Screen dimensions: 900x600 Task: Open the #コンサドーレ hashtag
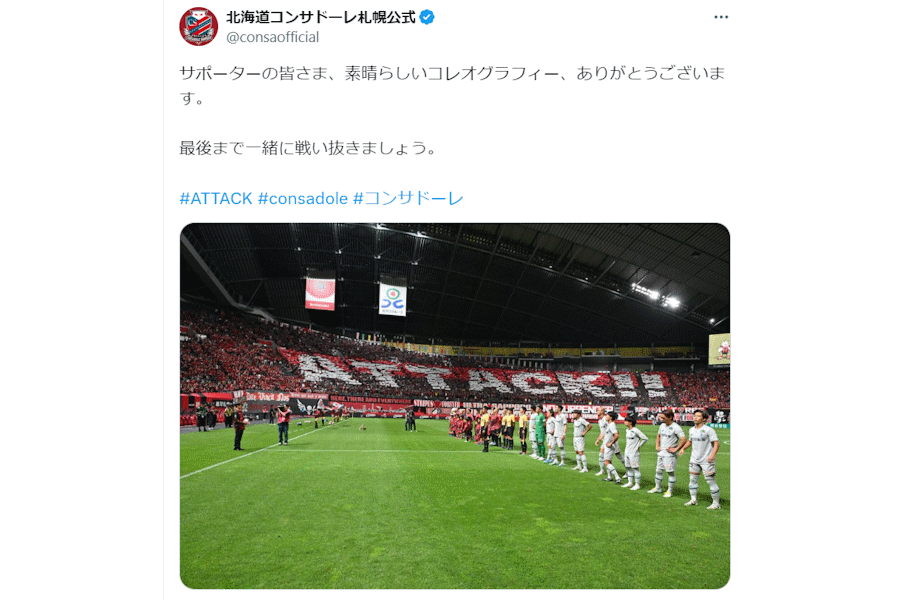tap(408, 199)
